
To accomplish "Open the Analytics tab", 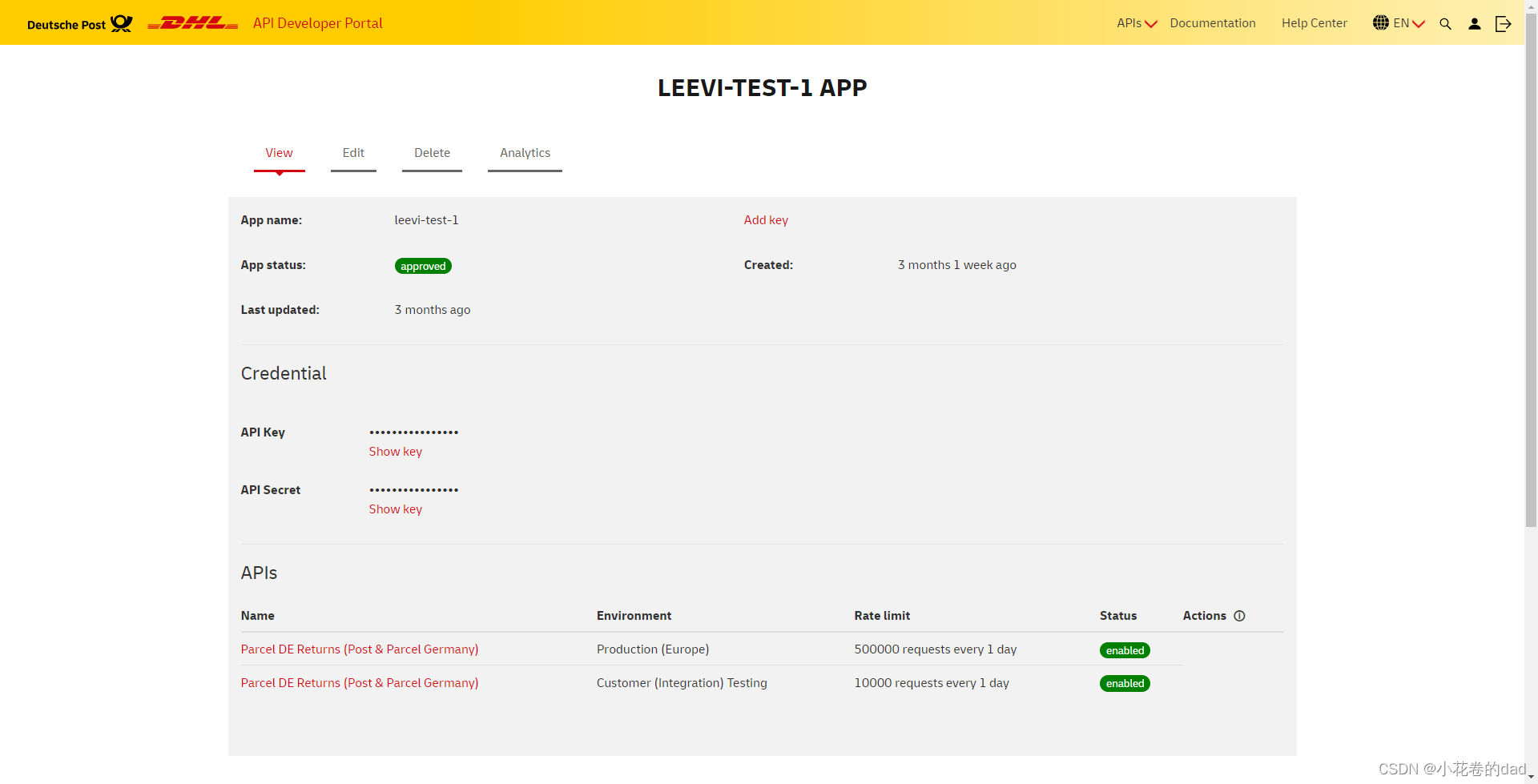I will pyautogui.click(x=525, y=153).
